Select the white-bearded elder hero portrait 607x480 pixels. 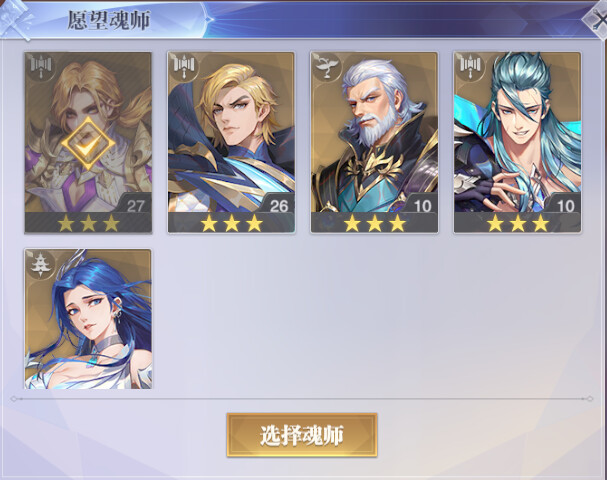pyautogui.click(x=374, y=133)
